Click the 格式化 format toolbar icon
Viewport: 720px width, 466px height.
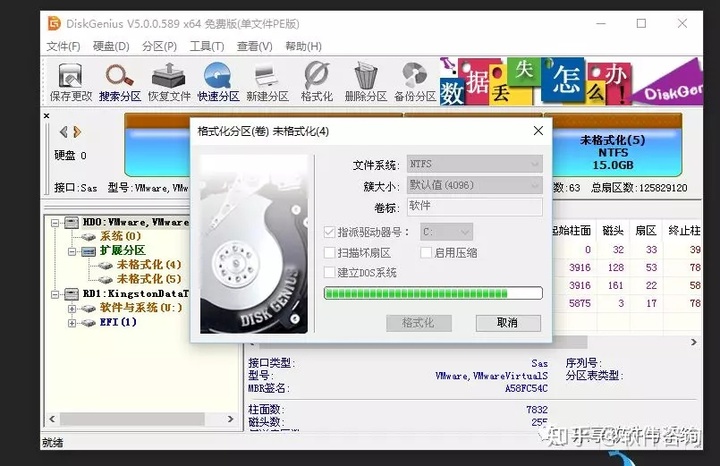point(316,82)
